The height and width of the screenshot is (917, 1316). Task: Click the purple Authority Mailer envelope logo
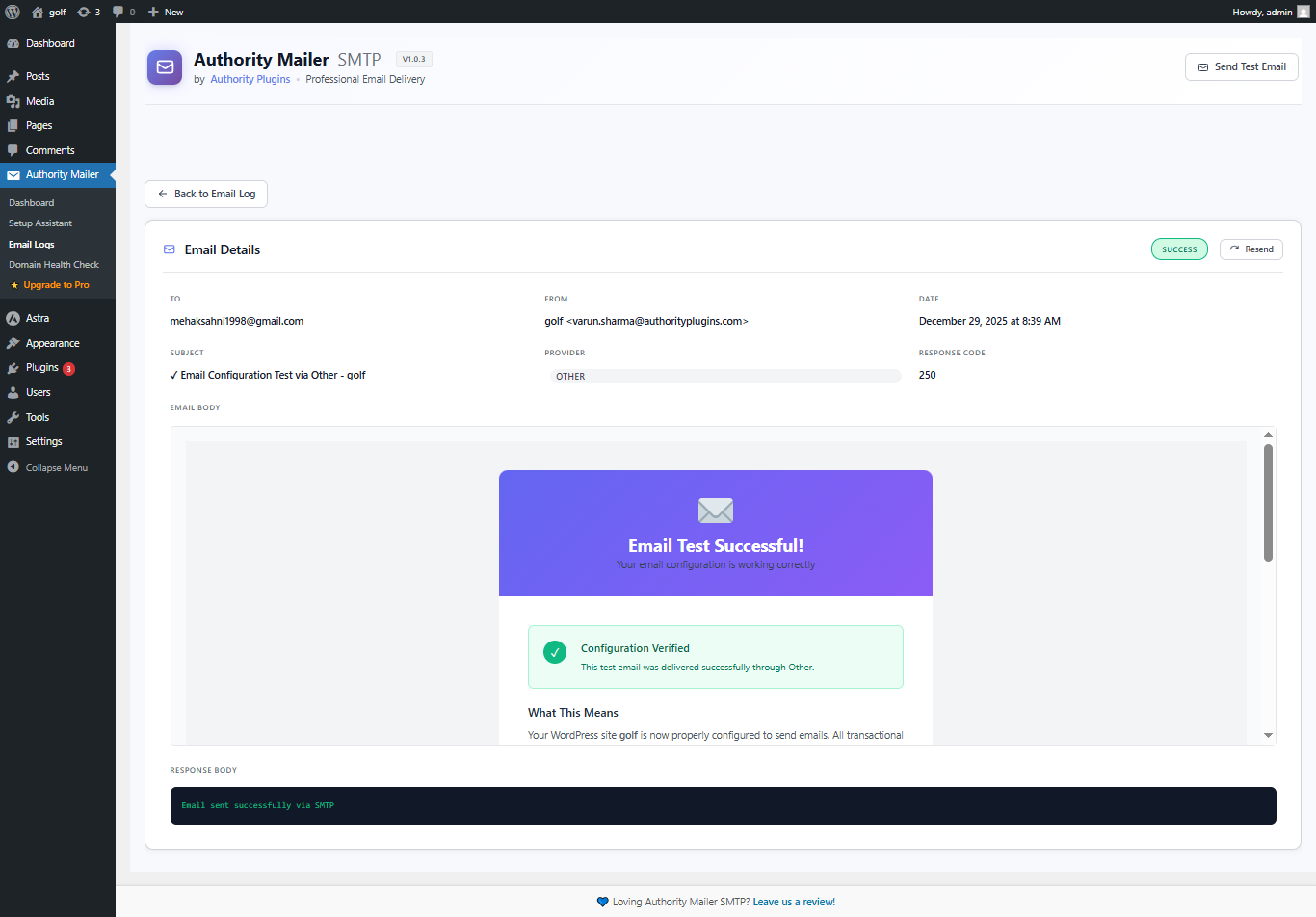point(165,67)
